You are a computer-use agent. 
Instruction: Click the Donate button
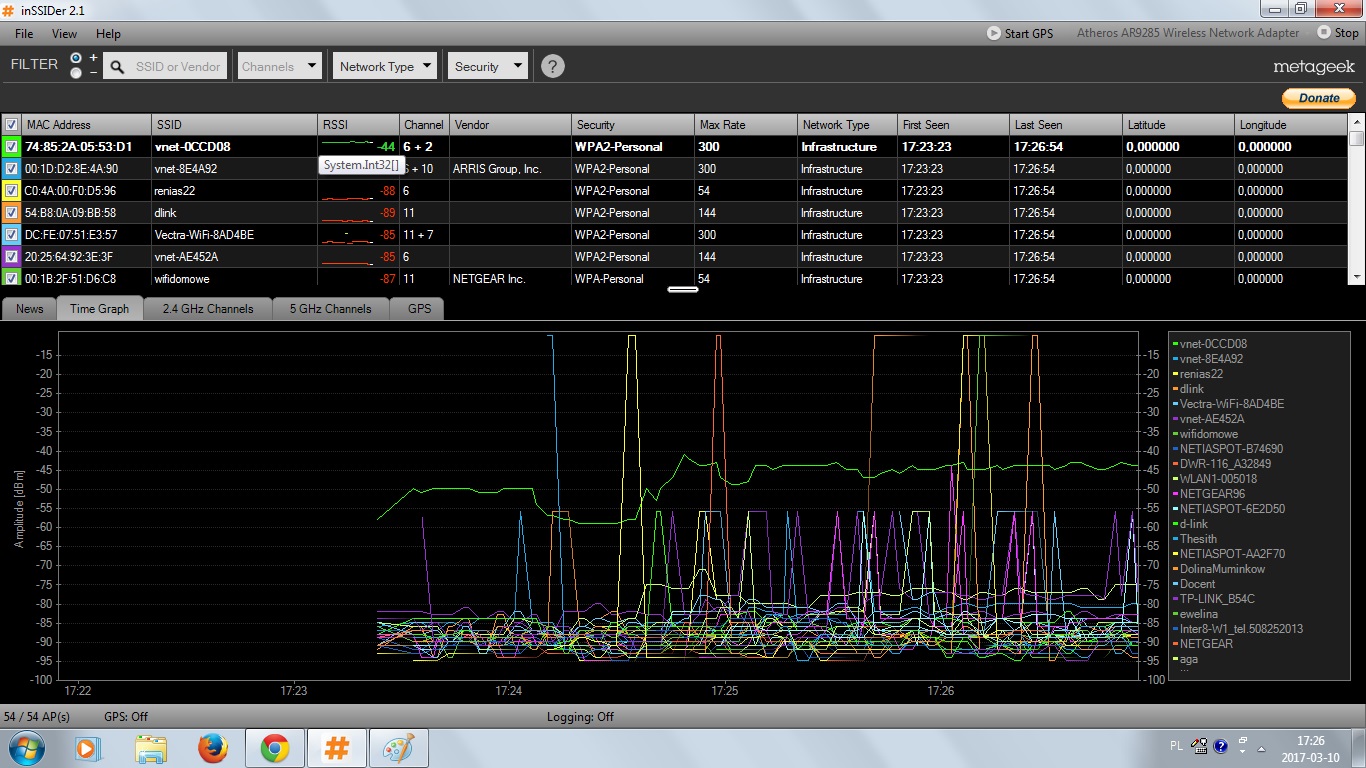coord(1319,98)
